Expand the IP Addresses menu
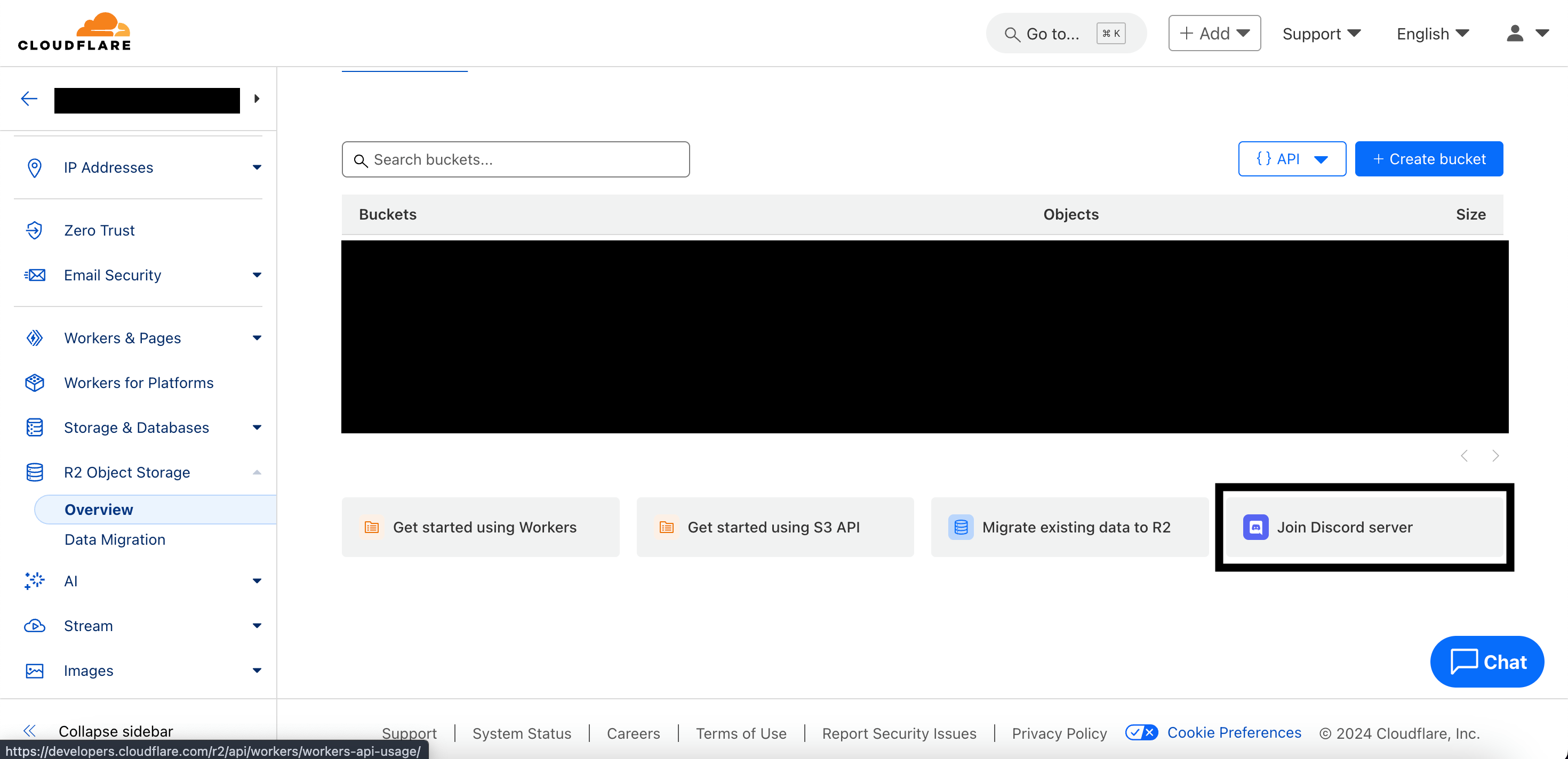The width and height of the screenshot is (1568, 759). coord(257,167)
